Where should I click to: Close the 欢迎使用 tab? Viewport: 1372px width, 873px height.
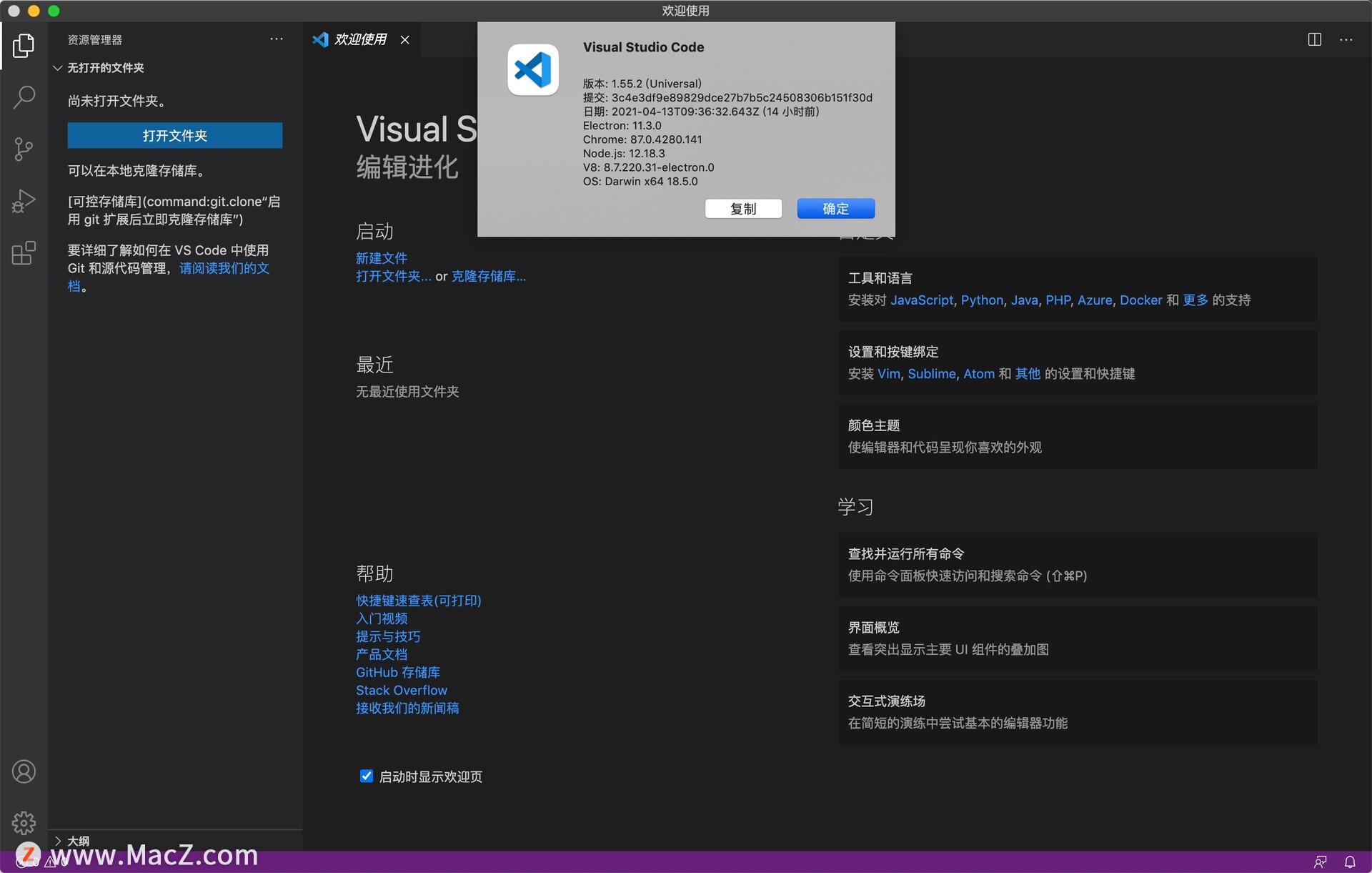tap(405, 39)
